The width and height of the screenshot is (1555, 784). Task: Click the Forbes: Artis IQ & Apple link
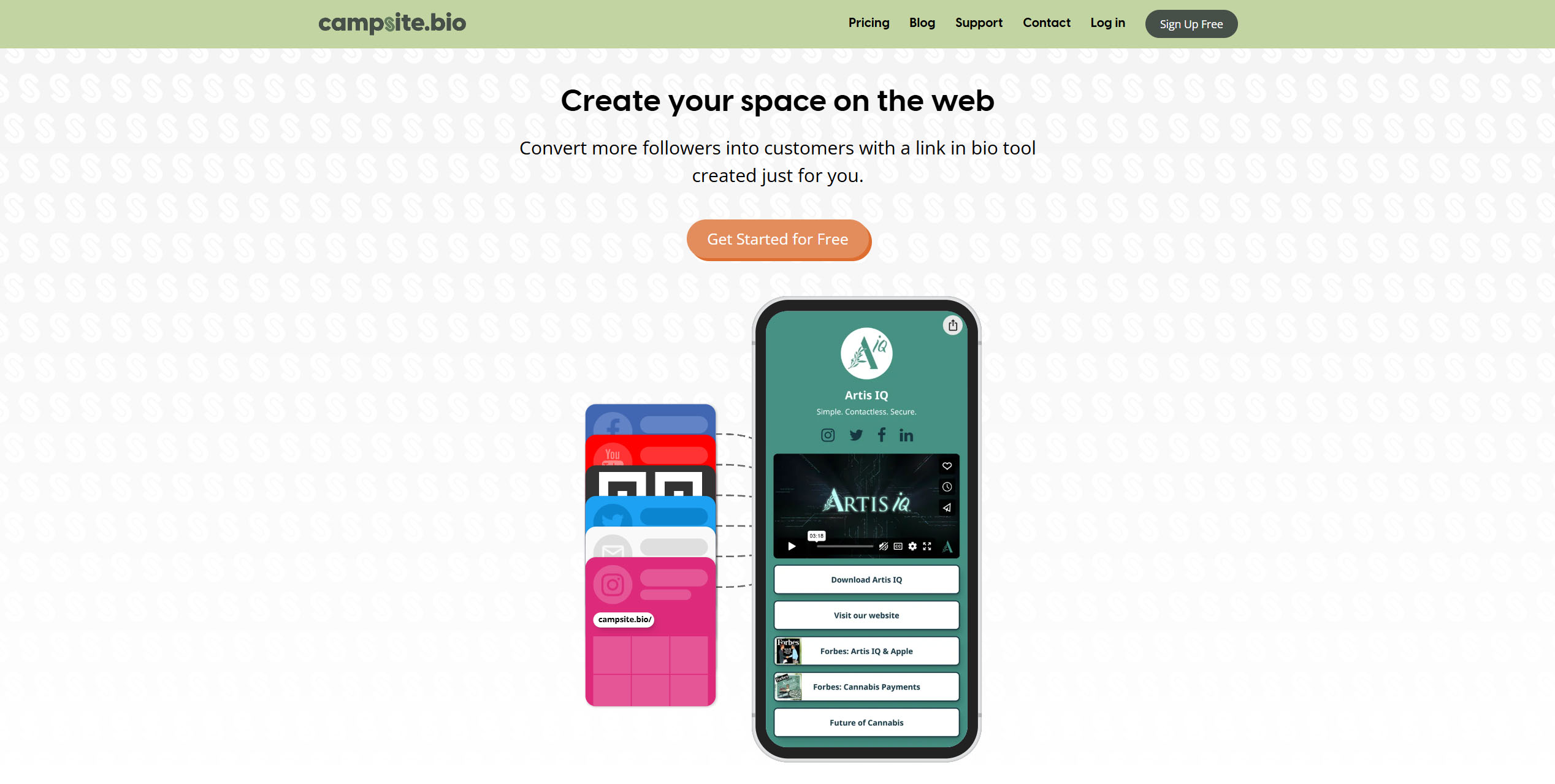(x=866, y=651)
